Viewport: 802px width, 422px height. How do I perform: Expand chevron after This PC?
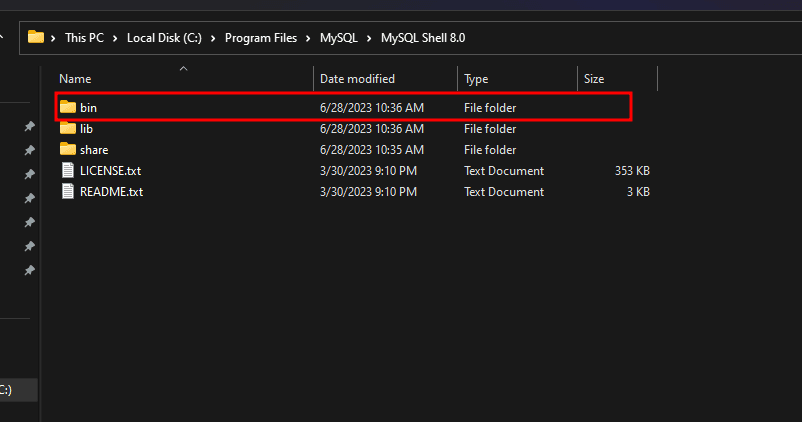click(x=115, y=38)
